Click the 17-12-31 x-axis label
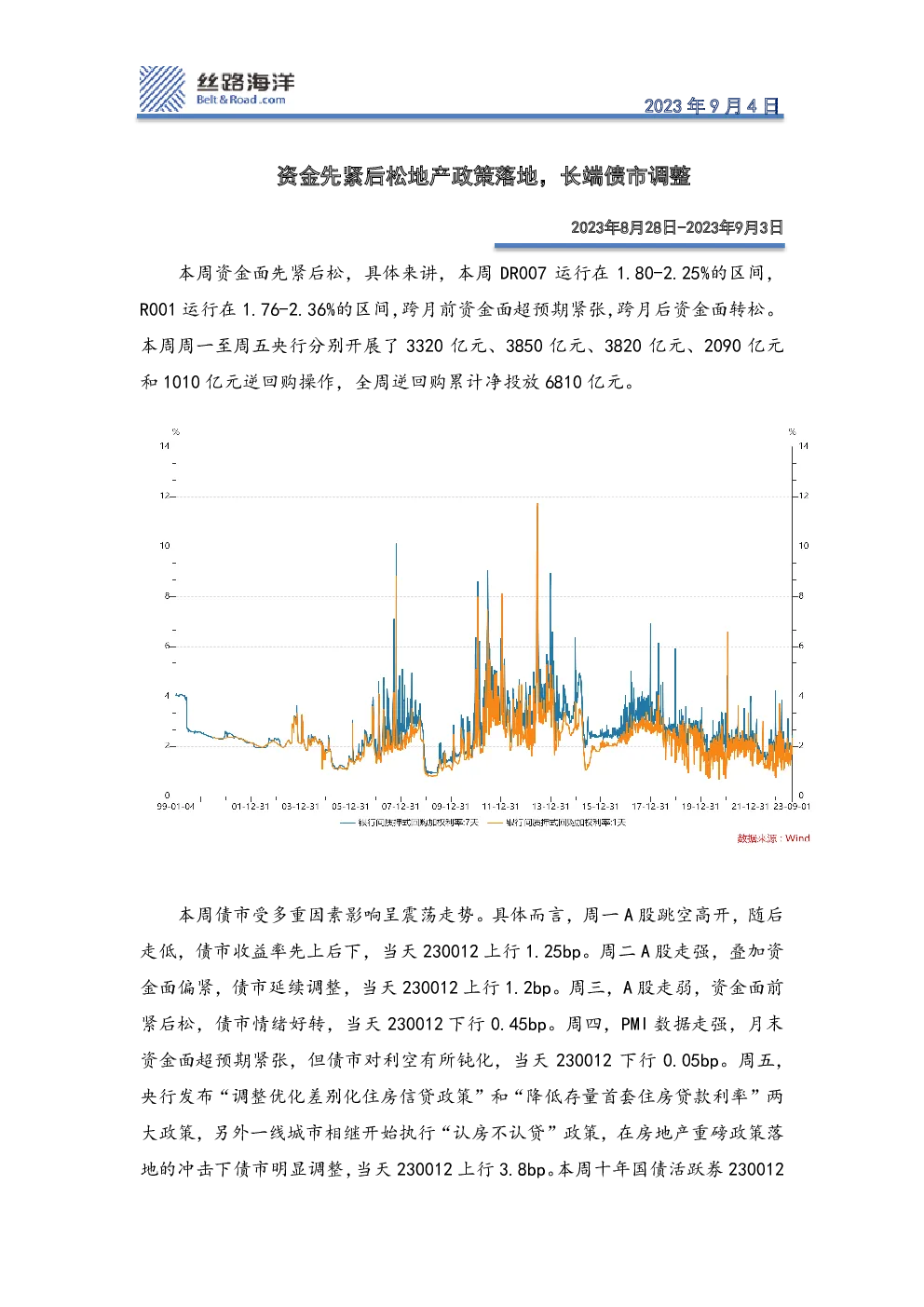924x1307 pixels. pyautogui.click(x=650, y=806)
